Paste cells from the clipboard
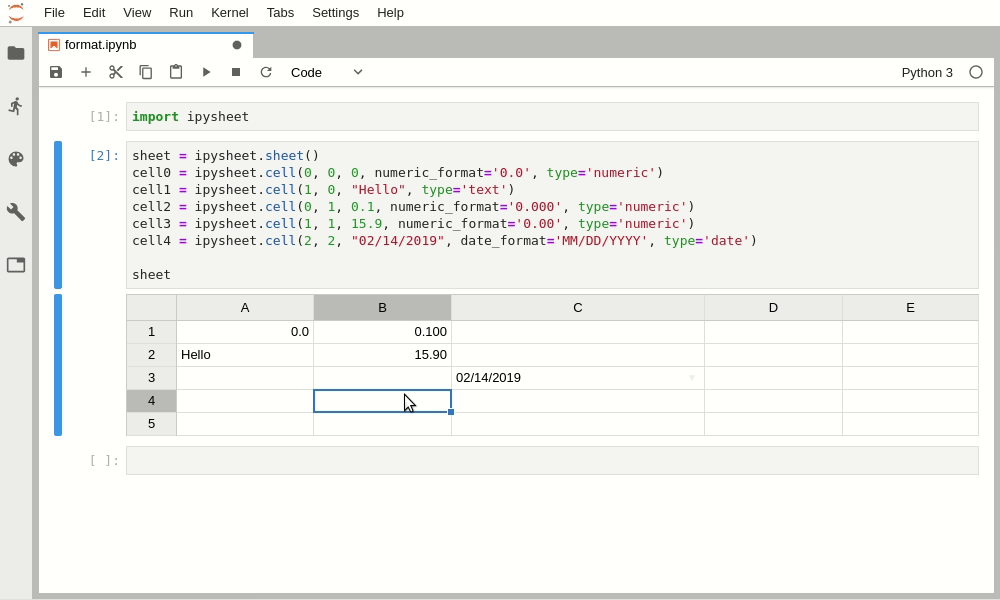The height and width of the screenshot is (600, 1000). 176,72
